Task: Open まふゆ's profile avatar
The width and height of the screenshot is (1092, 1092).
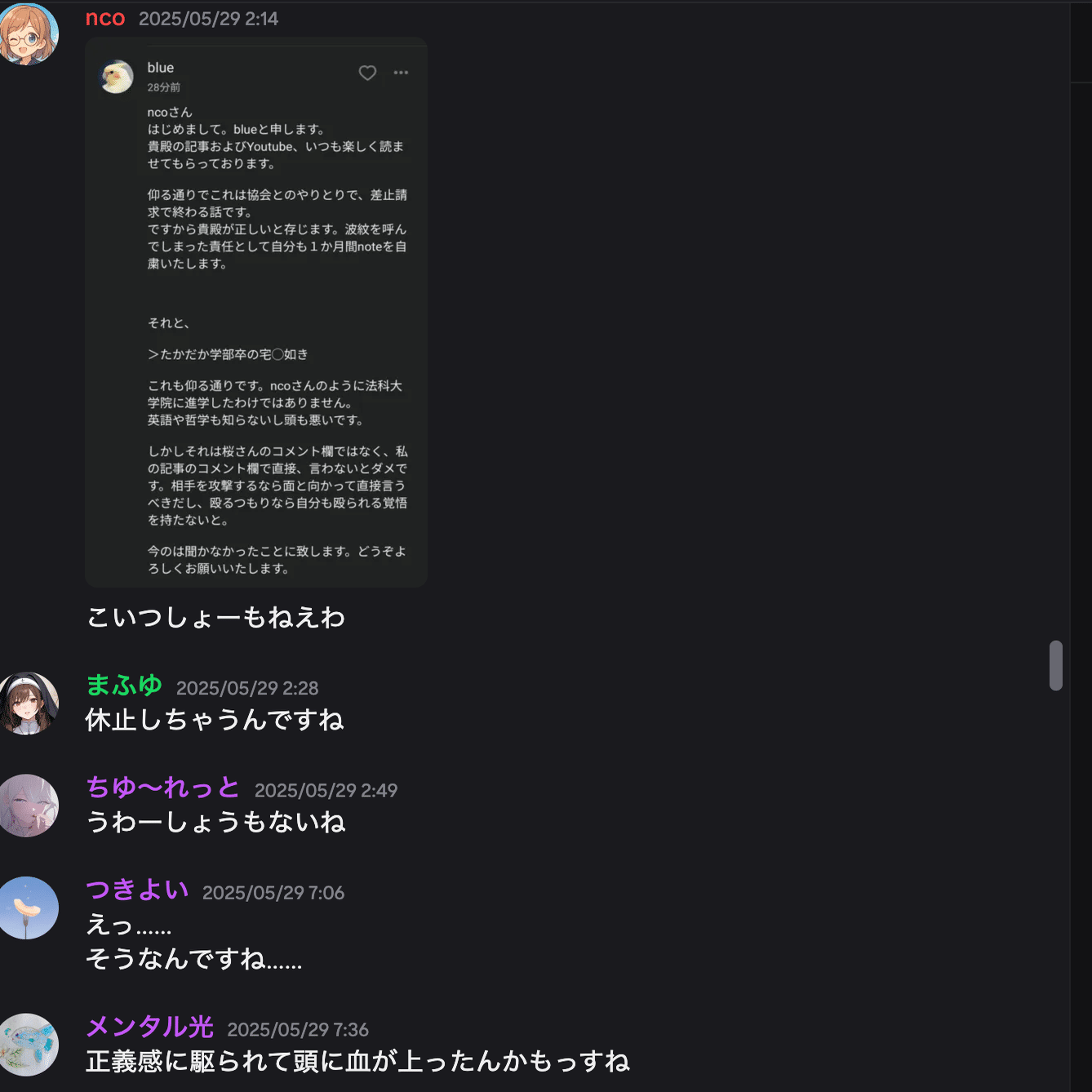Action: [x=29, y=704]
